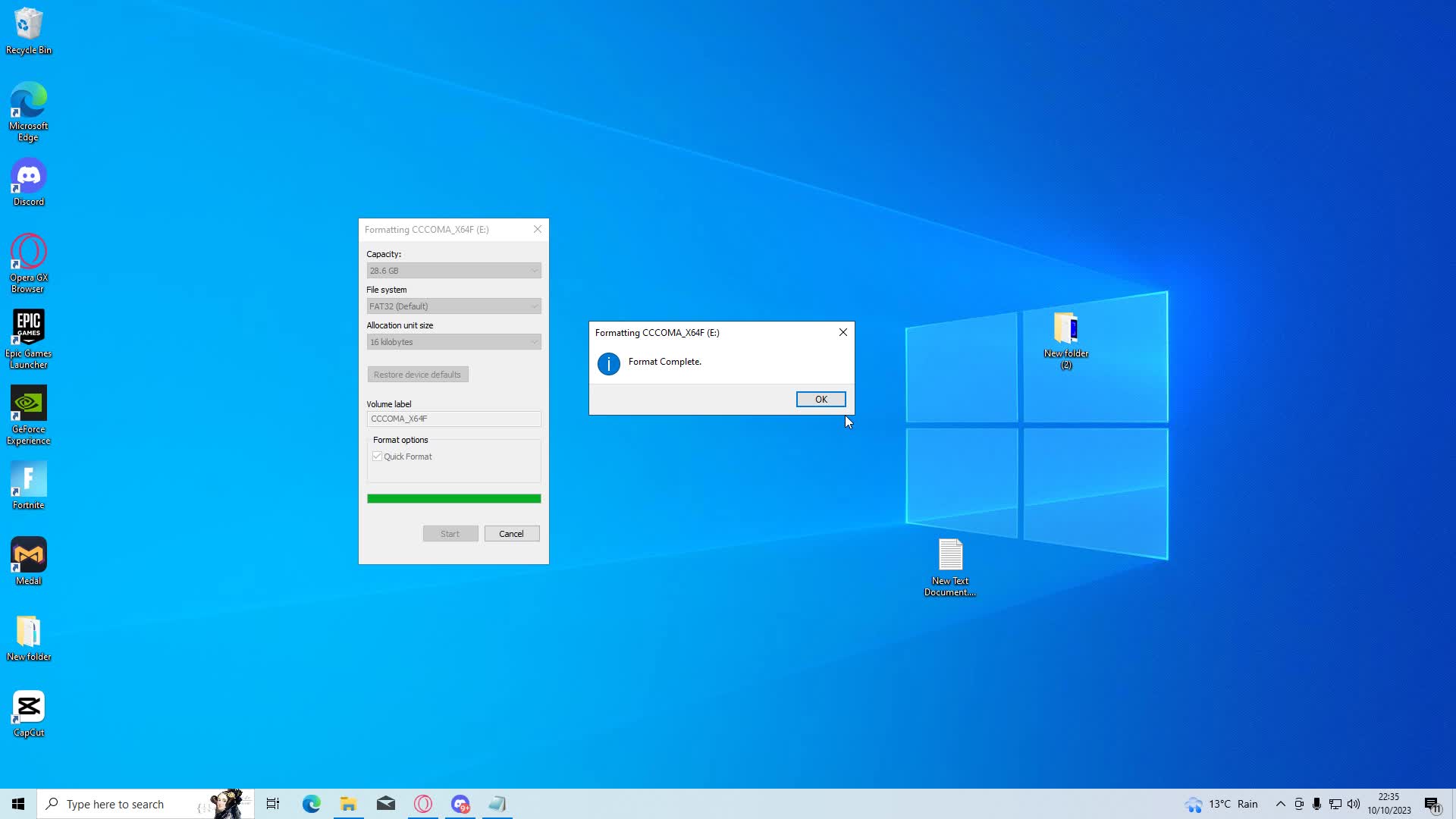Open the microphone settings in system tray

1317,804
